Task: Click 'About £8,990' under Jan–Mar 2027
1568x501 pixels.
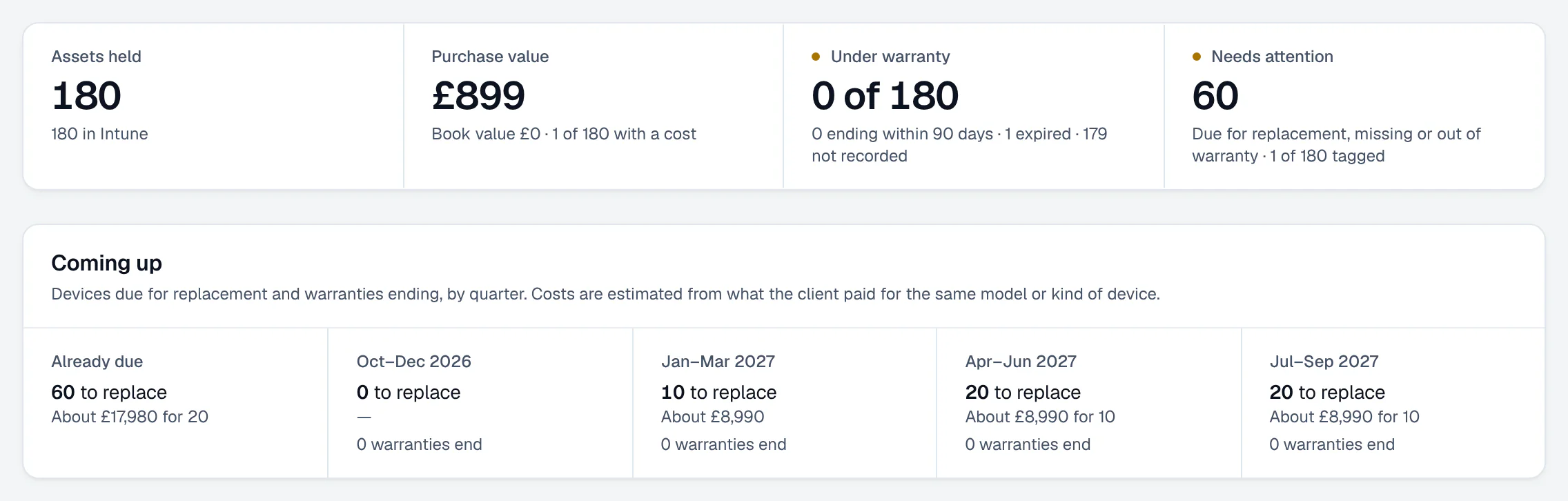Action: (x=712, y=417)
